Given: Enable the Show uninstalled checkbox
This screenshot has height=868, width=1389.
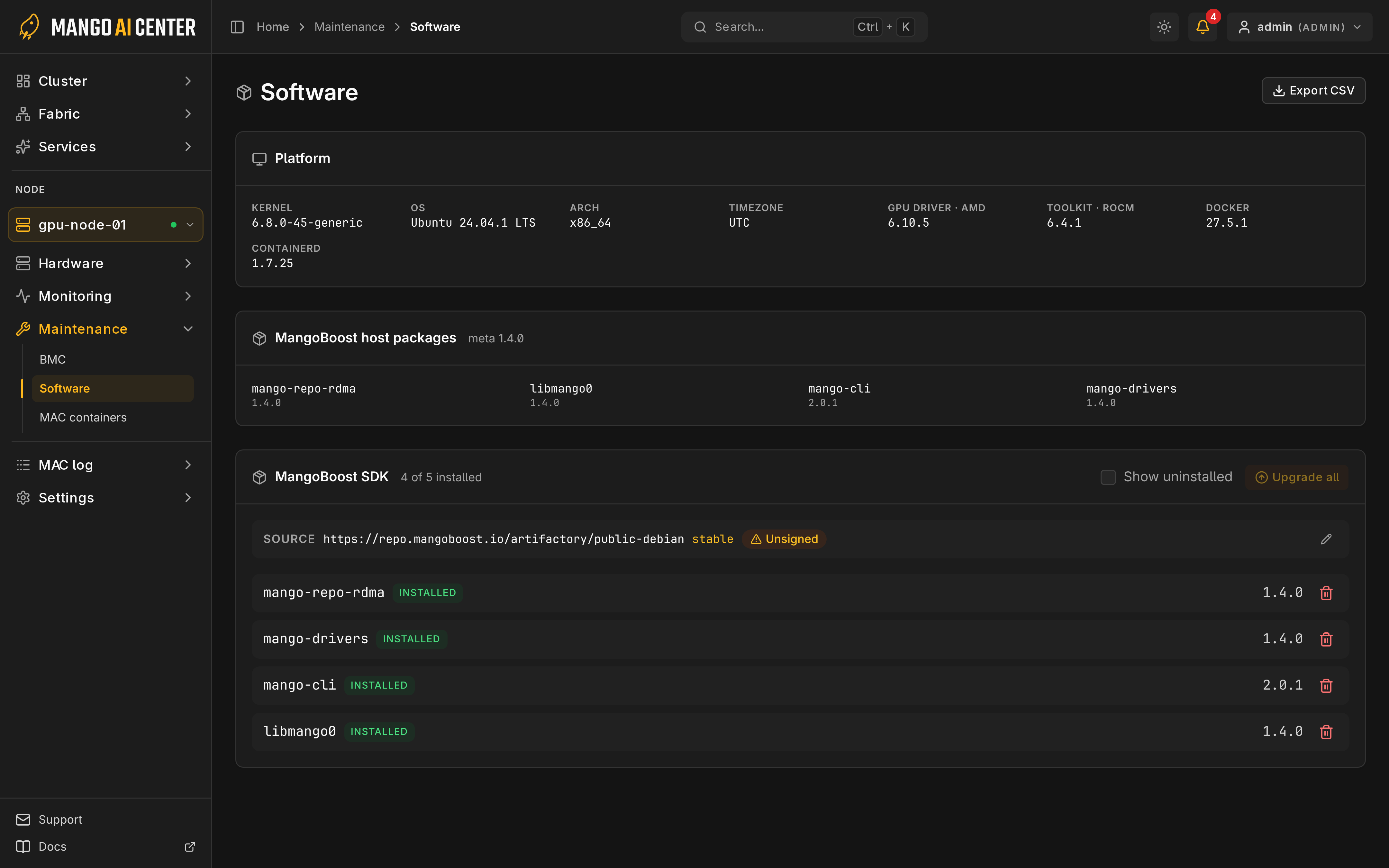Looking at the screenshot, I should pyautogui.click(x=1108, y=478).
